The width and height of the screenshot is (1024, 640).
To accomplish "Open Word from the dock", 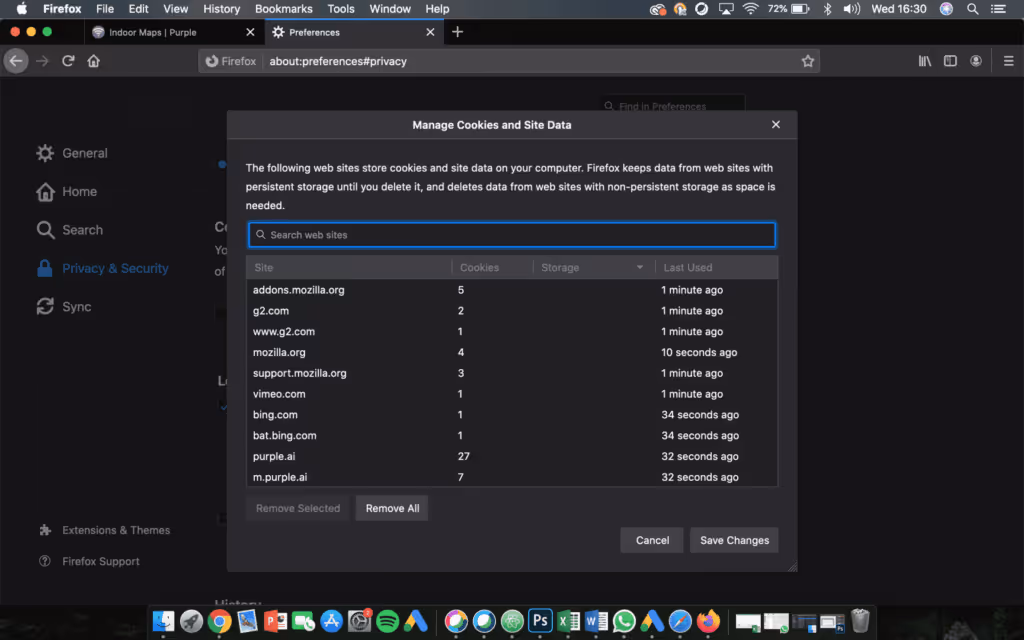I will click(x=596, y=621).
